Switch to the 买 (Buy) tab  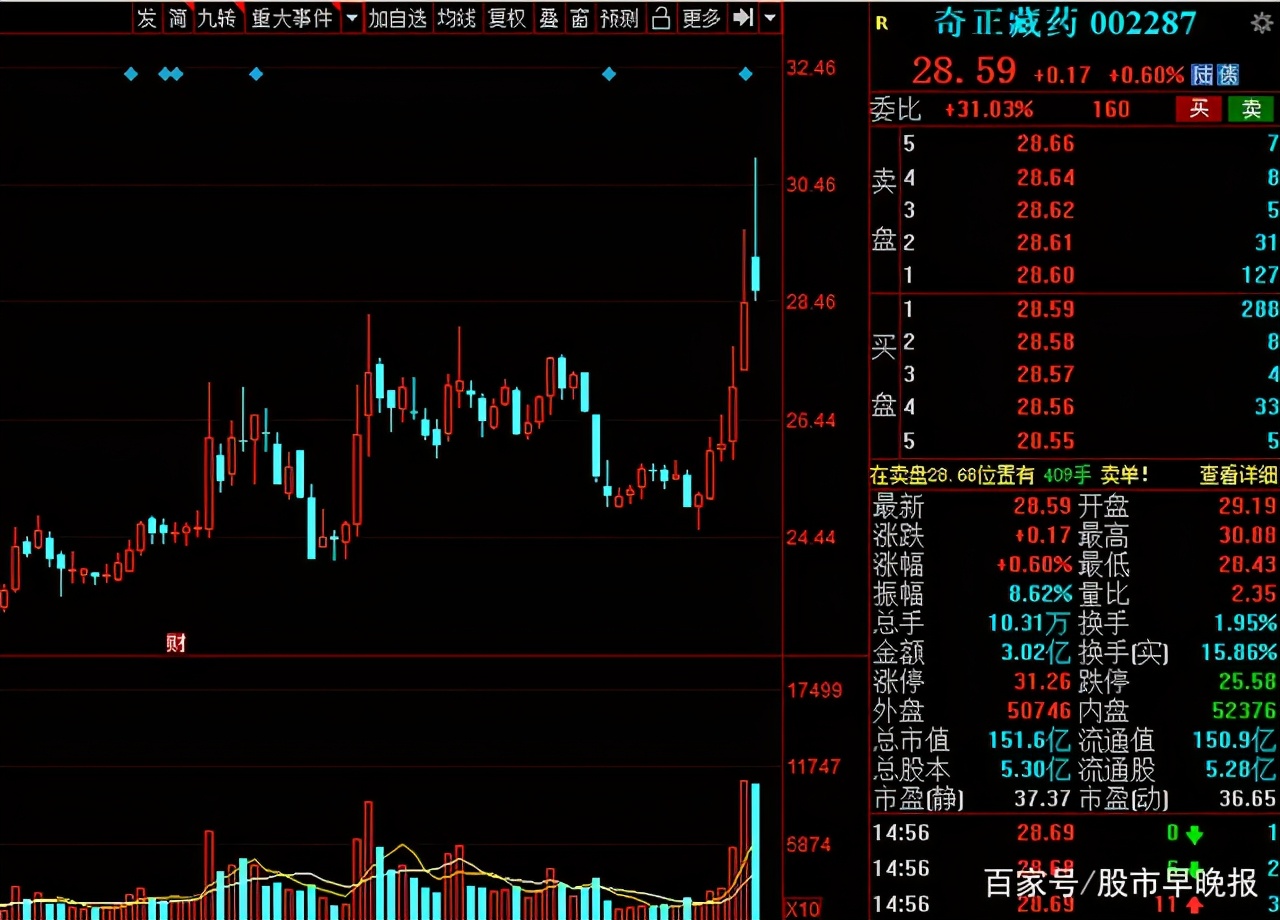1199,110
